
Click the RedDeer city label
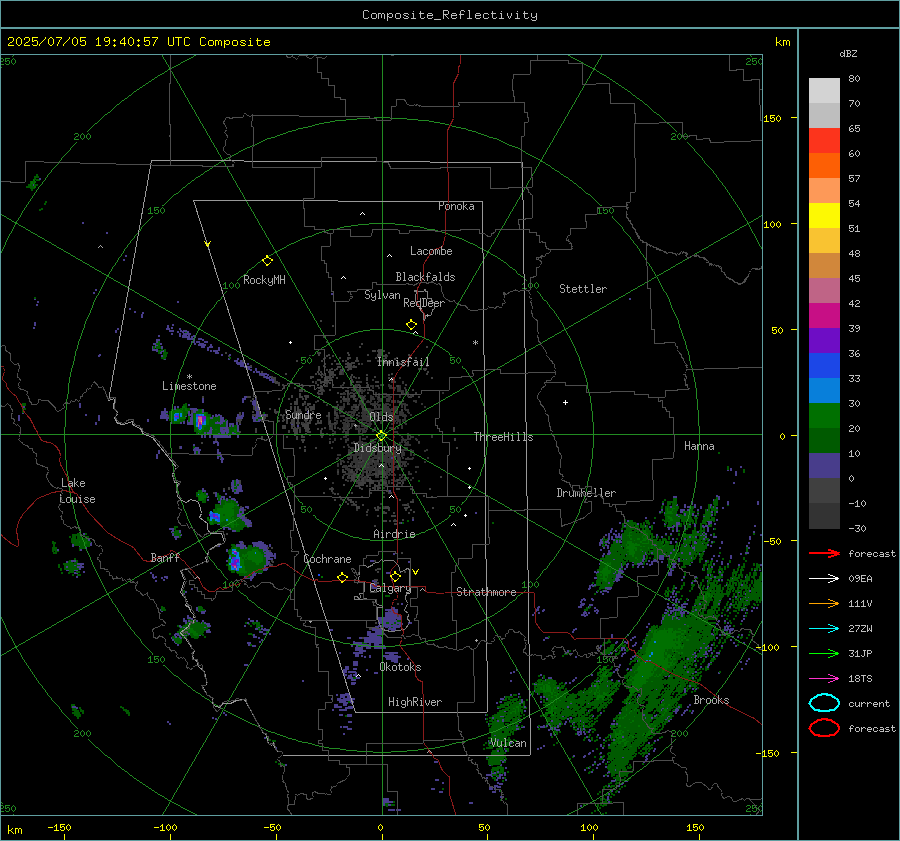[x=424, y=303]
